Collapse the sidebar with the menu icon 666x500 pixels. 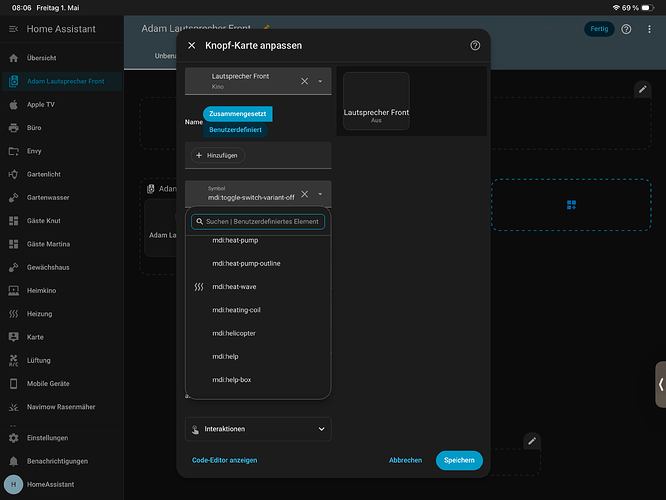click(x=14, y=29)
